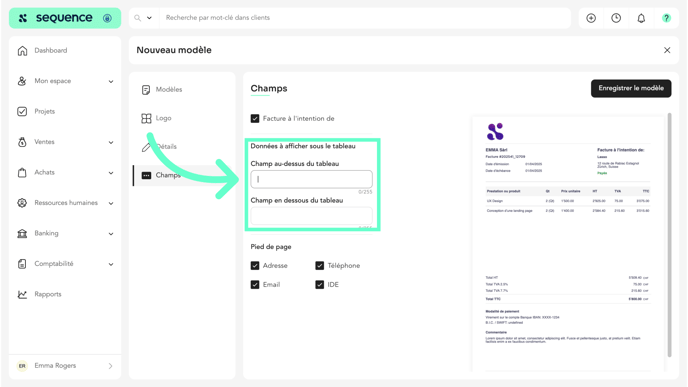The width and height of the screenshot is (688, 387).
Task: Click the Banking building icon
Action: [22, 233]
